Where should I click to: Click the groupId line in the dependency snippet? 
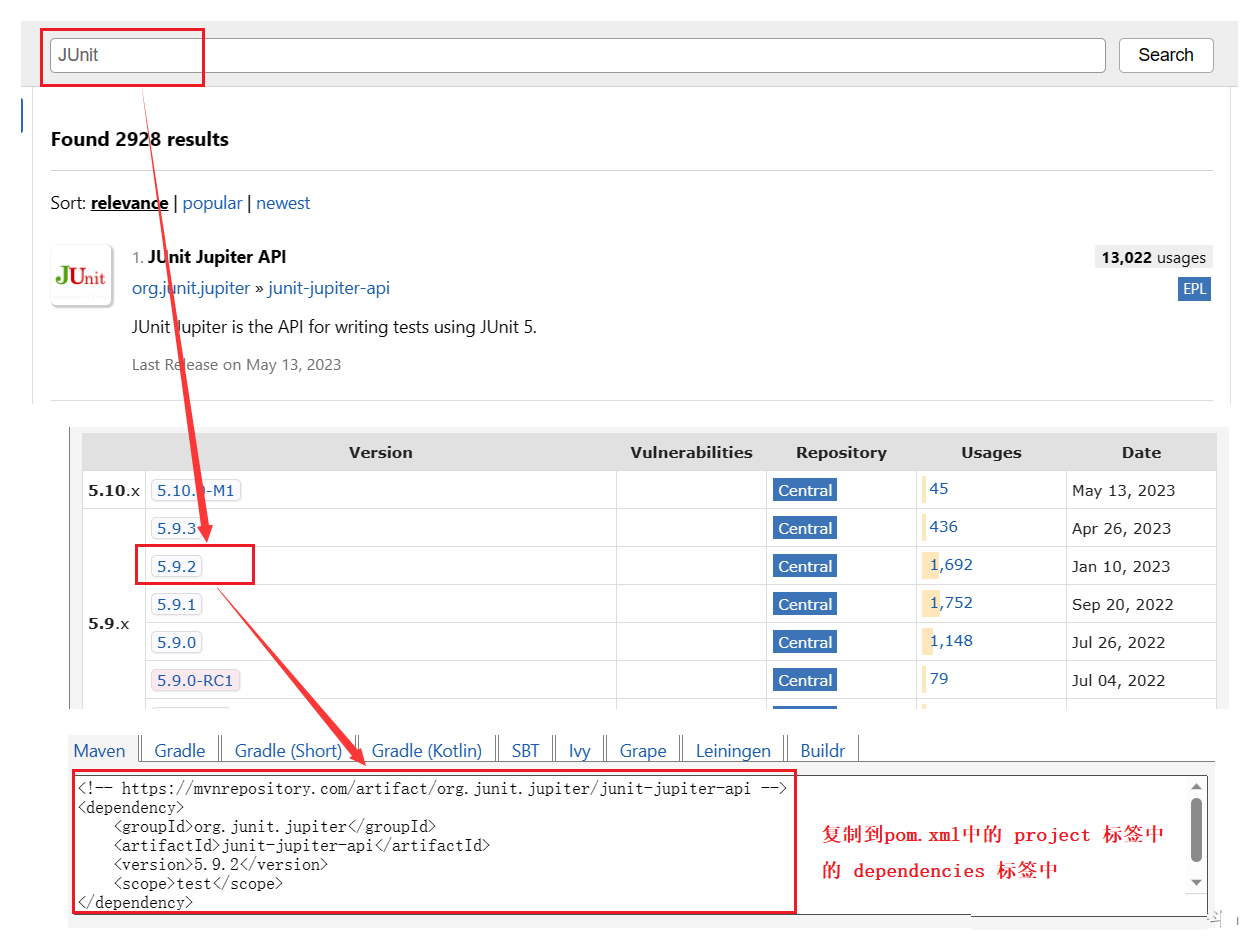tap(275, 826)
